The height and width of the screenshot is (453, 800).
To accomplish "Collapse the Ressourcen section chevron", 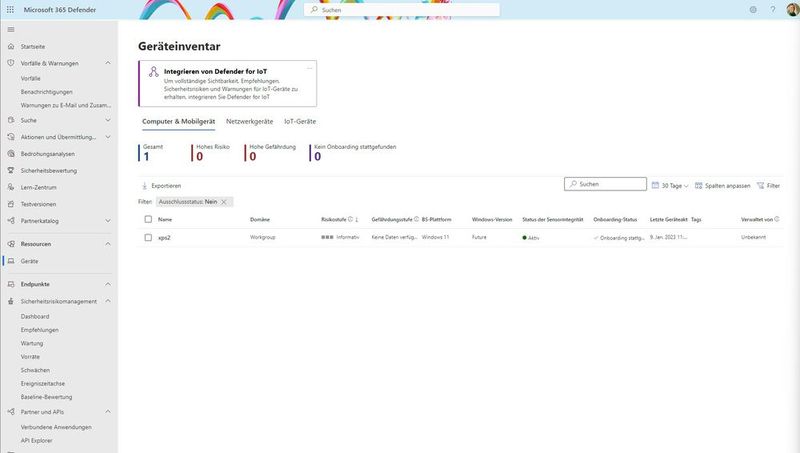I will click(108, 244).
